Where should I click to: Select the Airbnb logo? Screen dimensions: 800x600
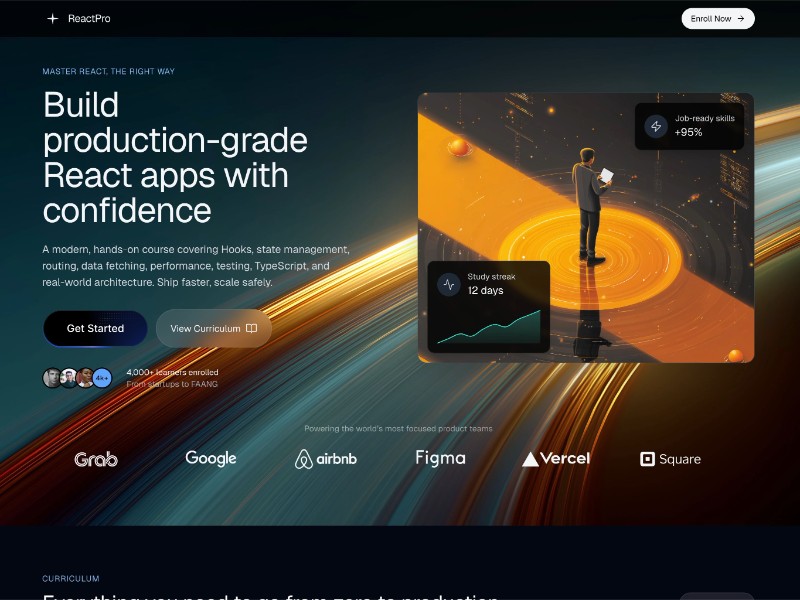pos(326,458)
